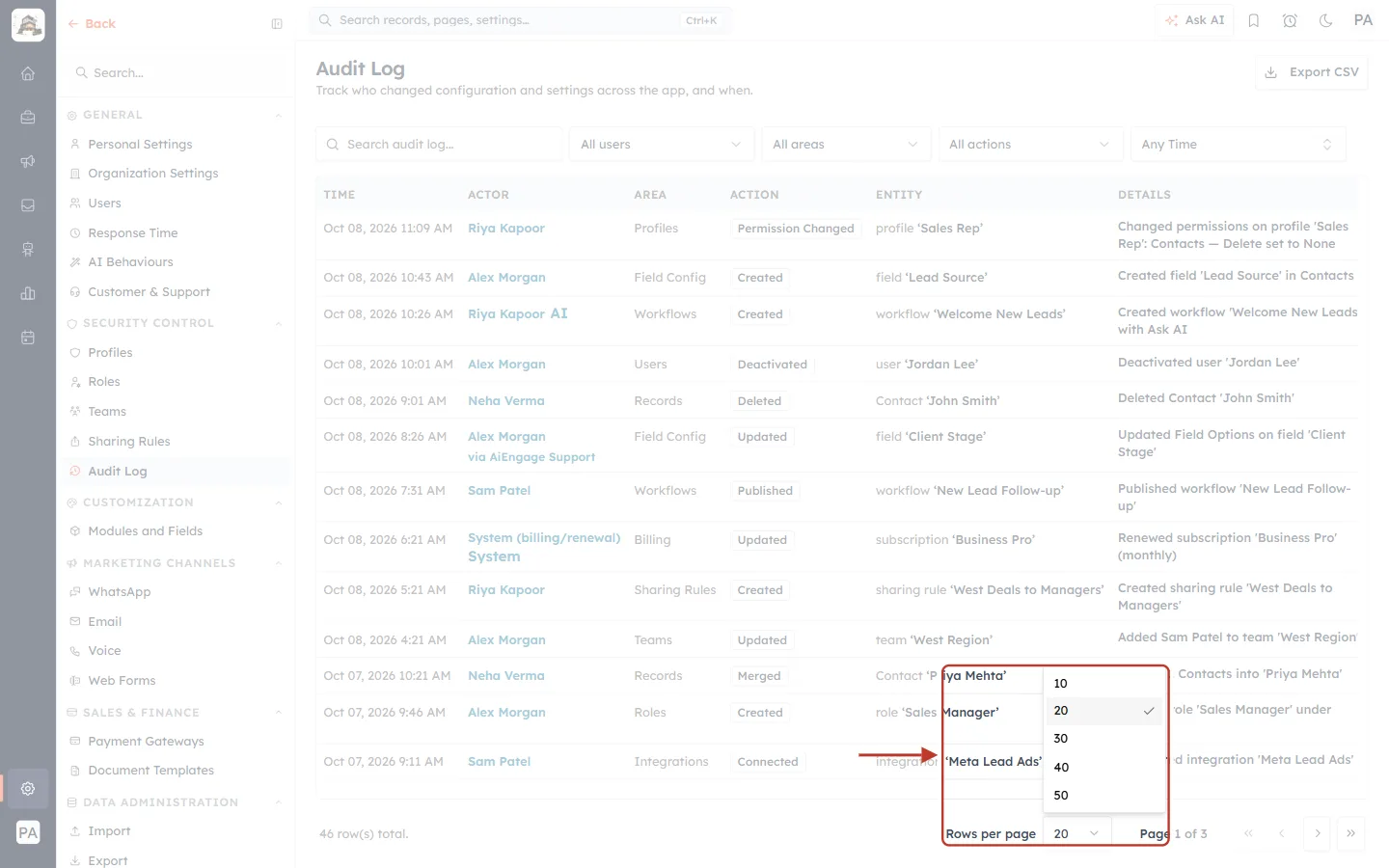Select 50 rows per page option
The image size is (1389, 868).
(1104, 795)
